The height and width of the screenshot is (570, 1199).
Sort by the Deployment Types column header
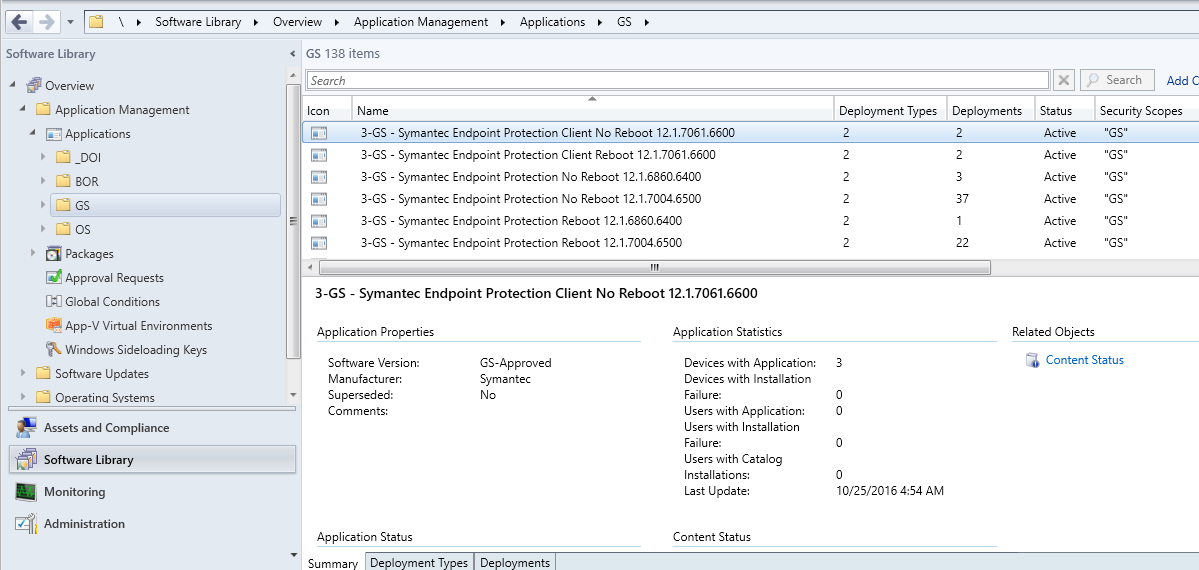(890, 111)
